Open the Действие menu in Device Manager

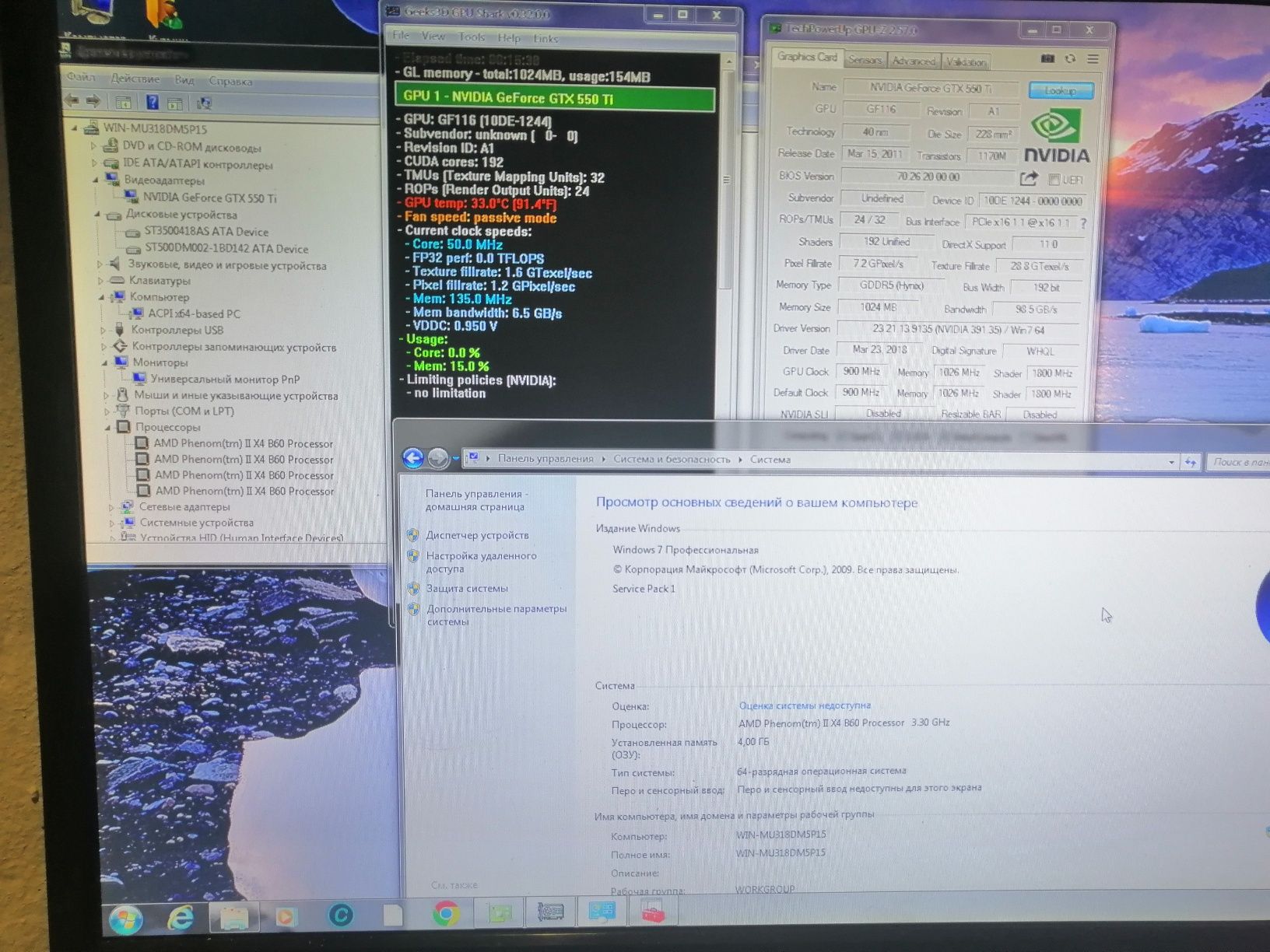tap(135, 79)
